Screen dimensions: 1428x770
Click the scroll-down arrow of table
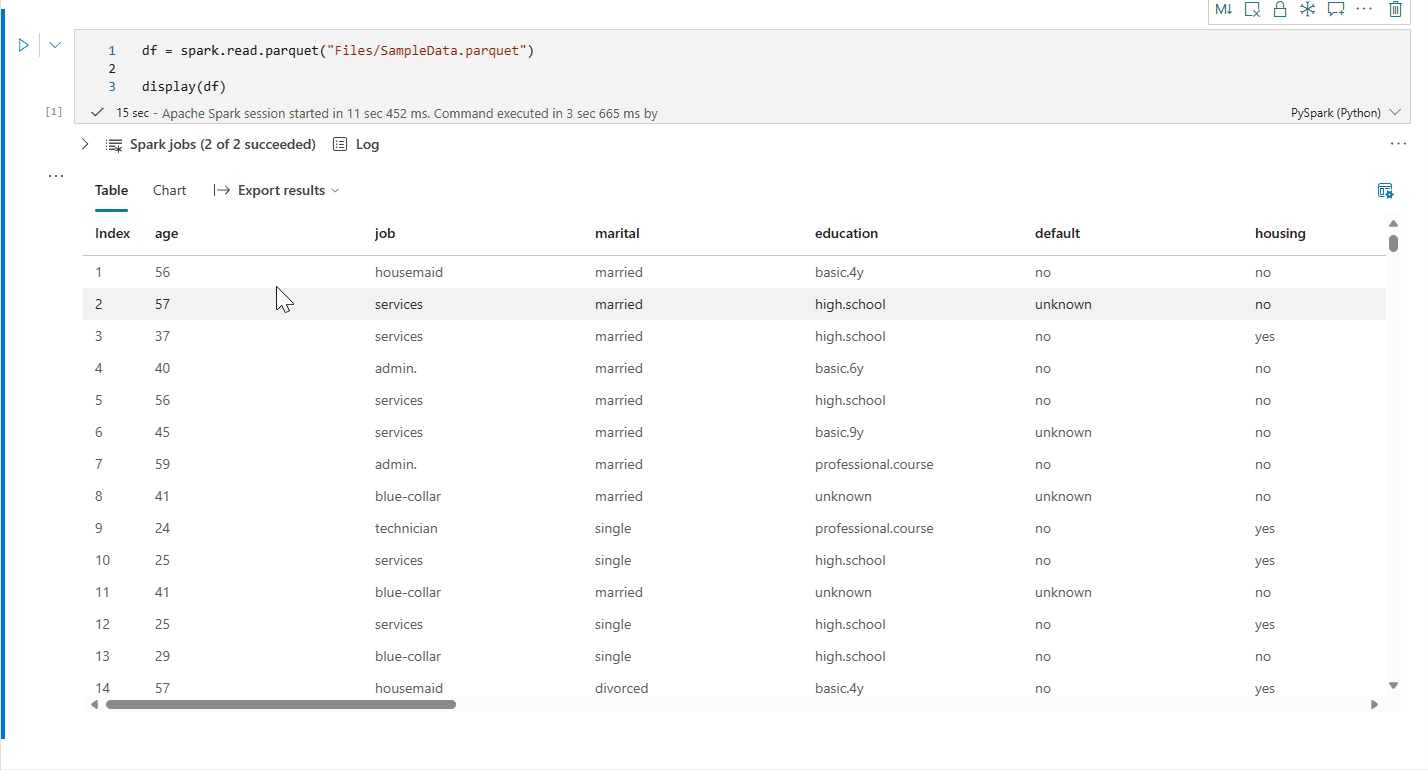(x=1394, y=685)
